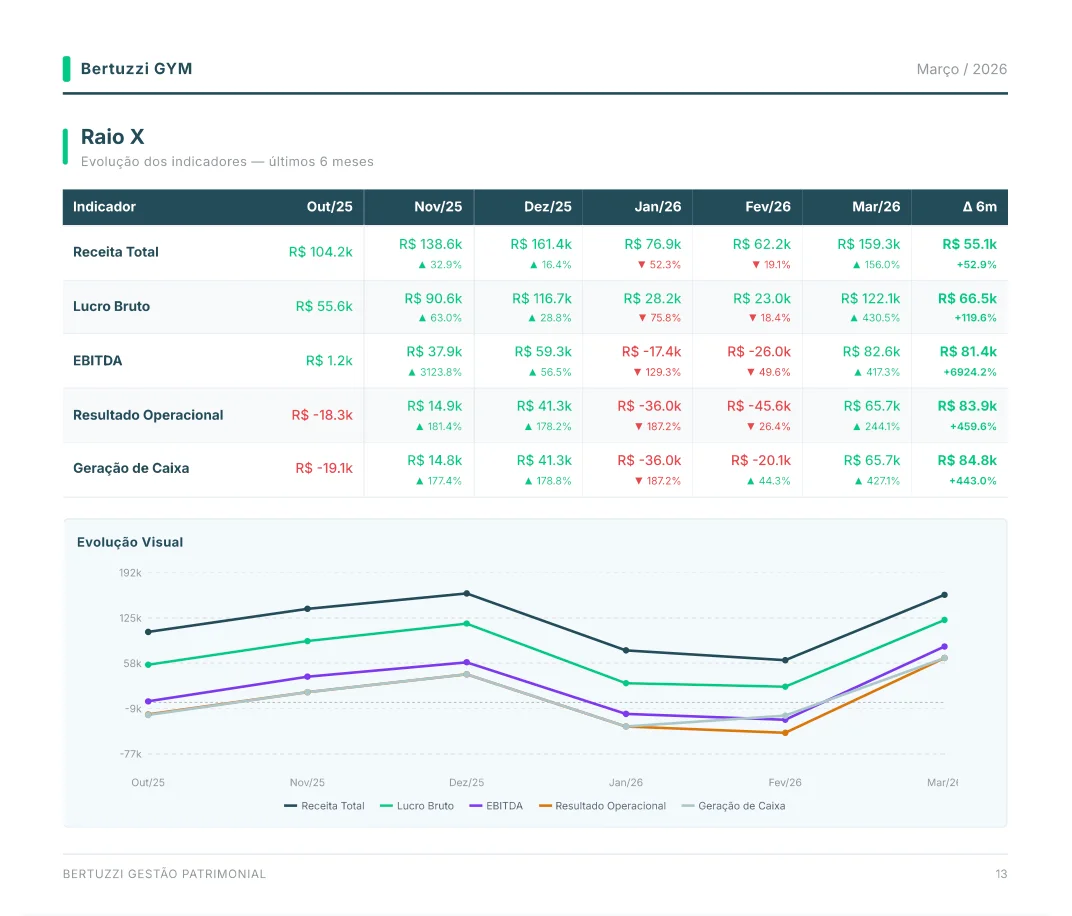This screenshot has width=1072, height=916.
Task: Click Receita Total Fev/26 value R$ 62.2k
Action: [762, 244]
